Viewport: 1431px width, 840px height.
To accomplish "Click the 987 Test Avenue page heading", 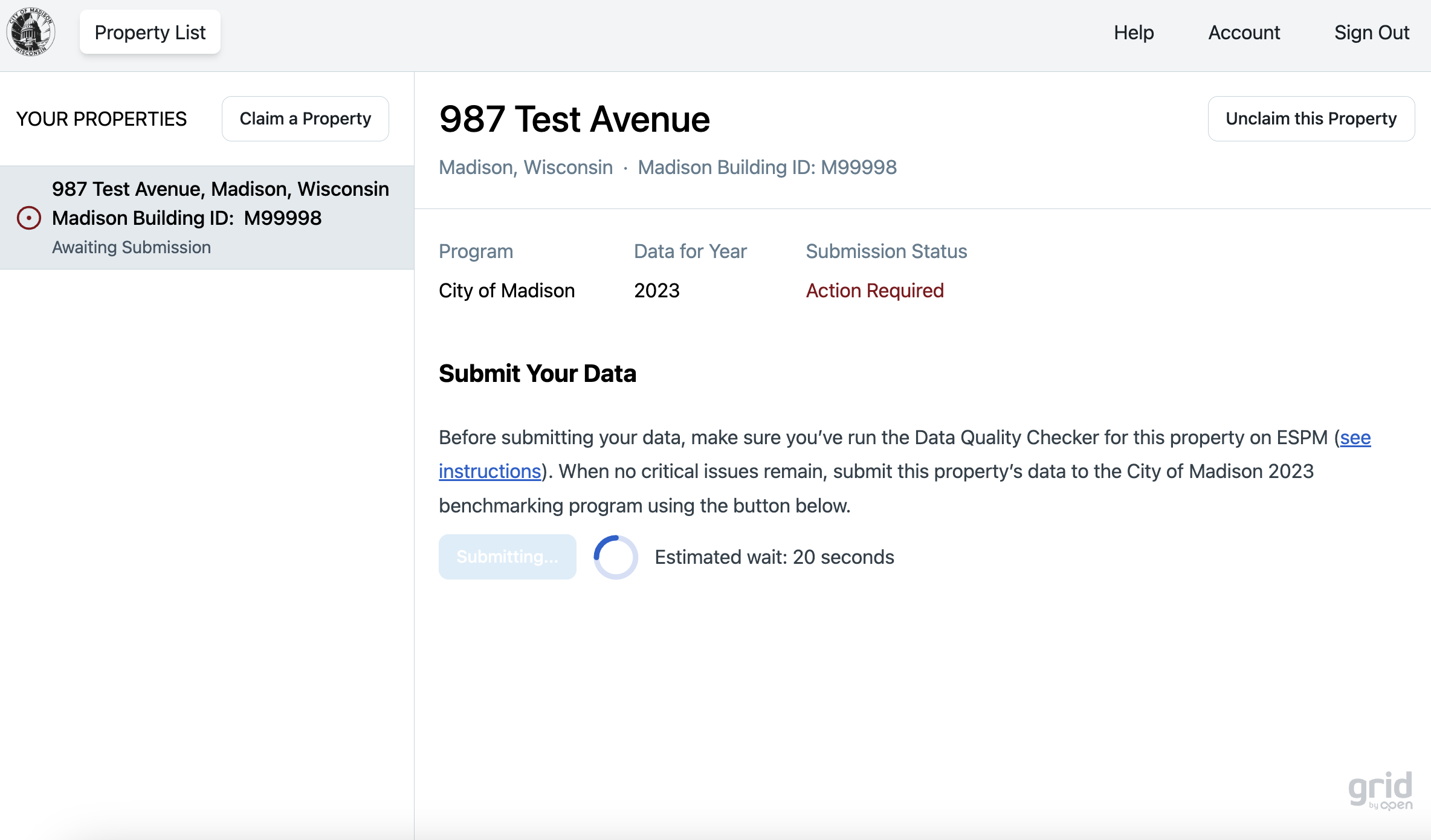I will (574, 119).
